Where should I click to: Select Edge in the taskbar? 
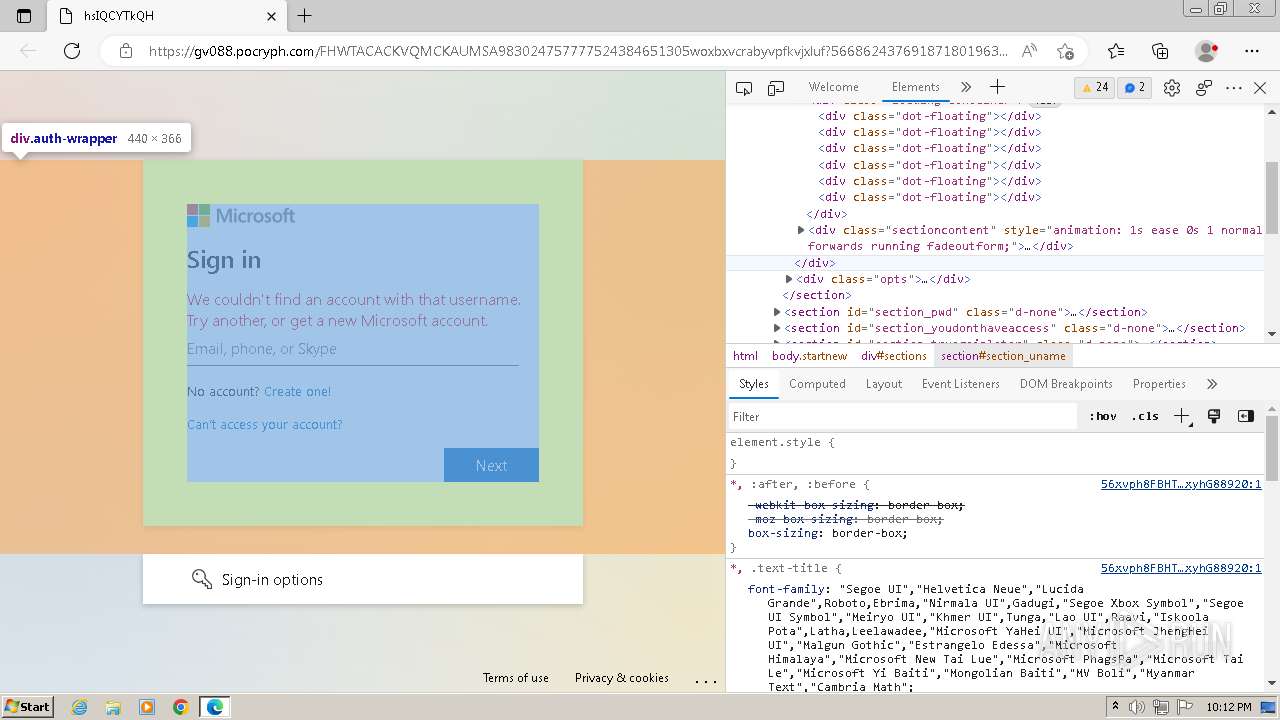pyautogui.click(x=215, y=707)
